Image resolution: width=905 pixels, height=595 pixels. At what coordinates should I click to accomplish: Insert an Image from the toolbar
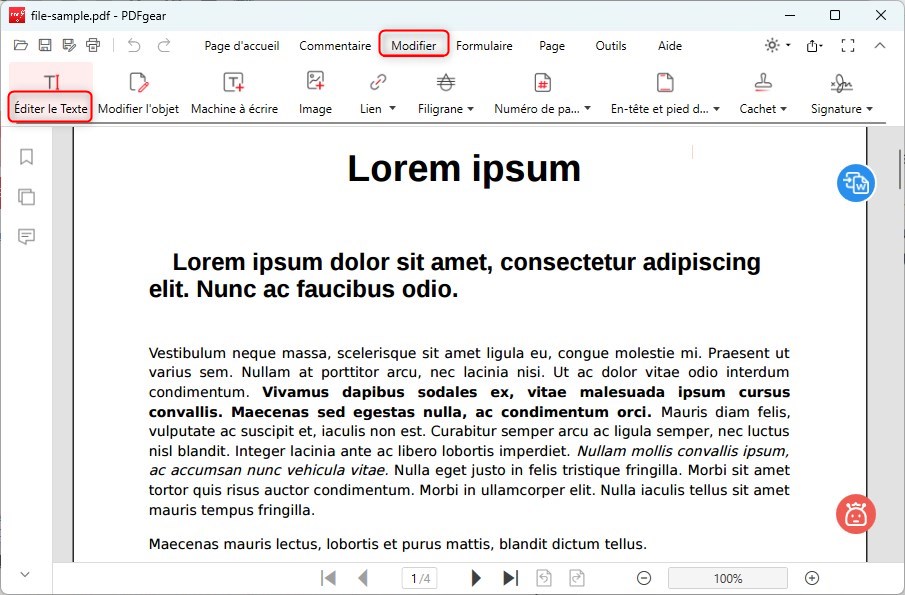tap(315, 93)
